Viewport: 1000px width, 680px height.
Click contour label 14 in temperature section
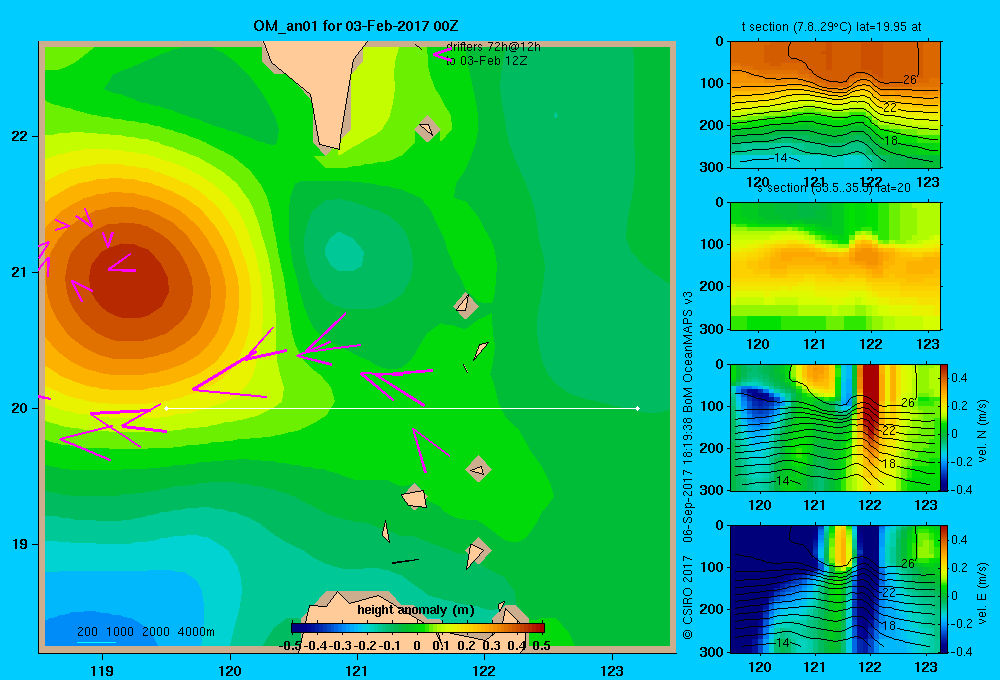click(x=780, y=158)
